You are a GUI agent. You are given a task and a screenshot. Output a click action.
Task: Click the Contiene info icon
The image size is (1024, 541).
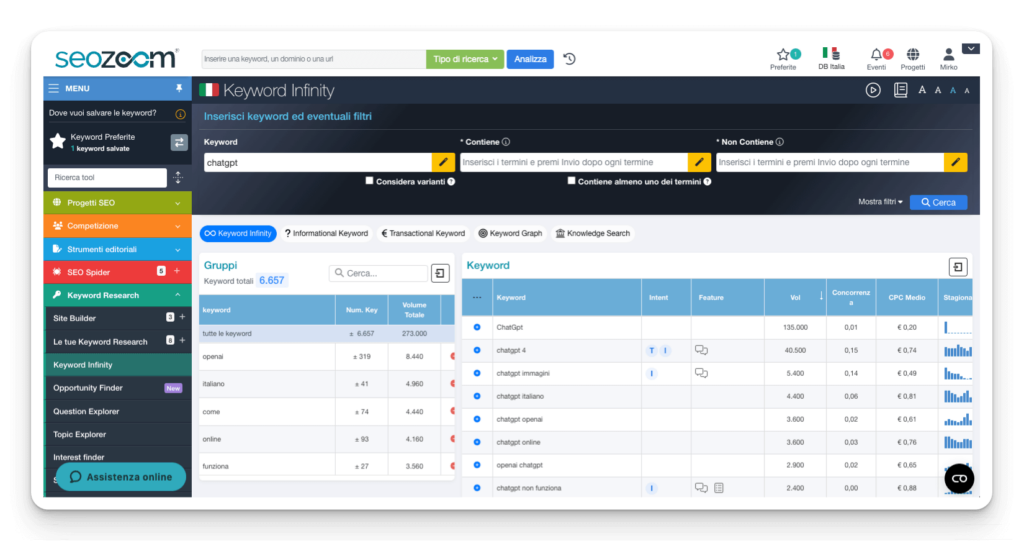506,142
